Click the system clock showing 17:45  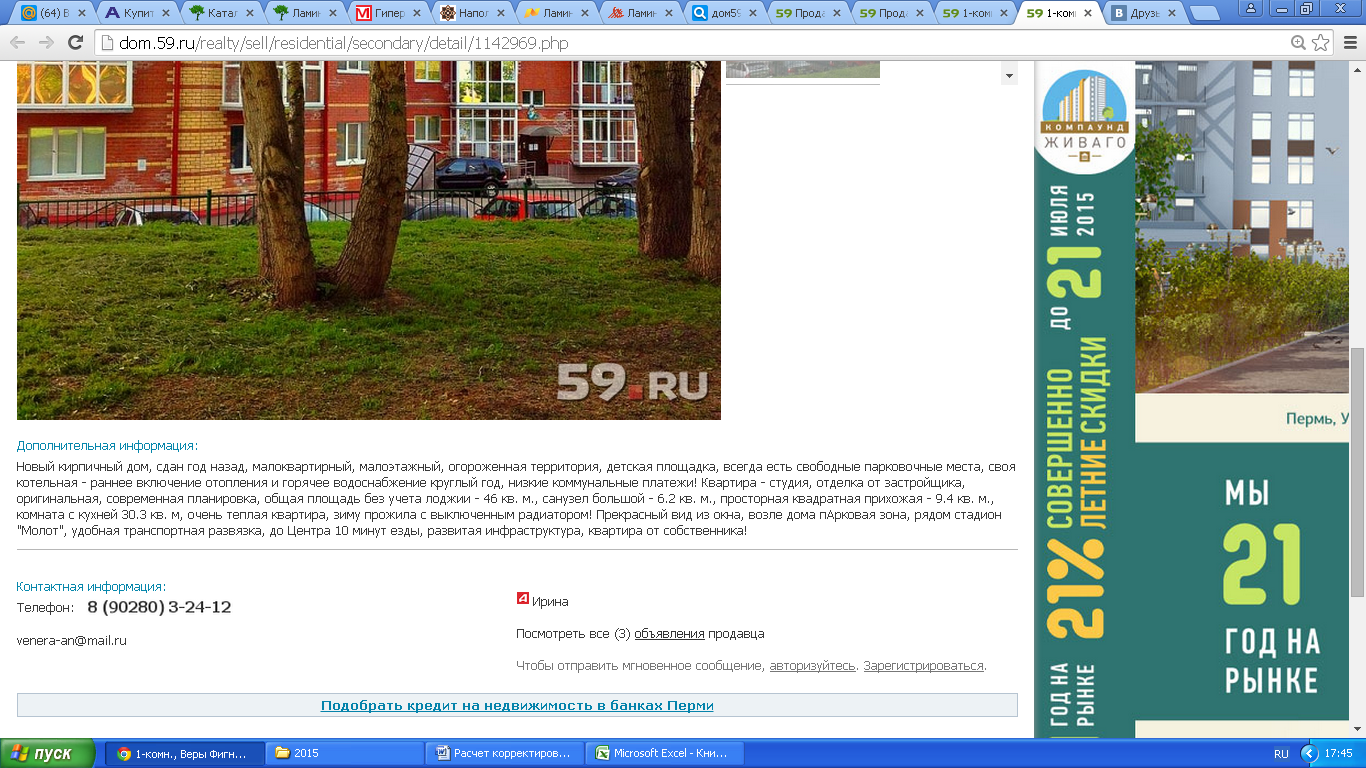click(1337, 753)
